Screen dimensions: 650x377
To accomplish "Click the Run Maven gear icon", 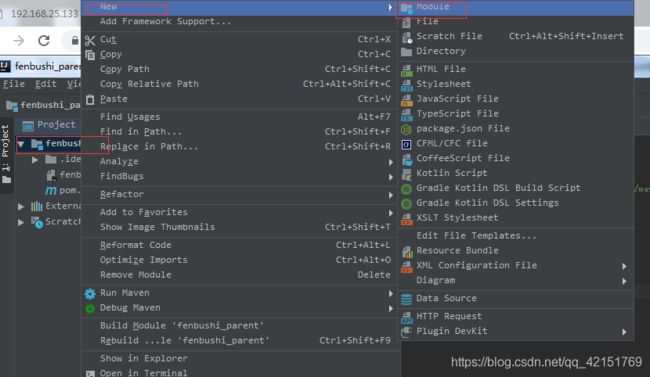I will tap(90, 294).
